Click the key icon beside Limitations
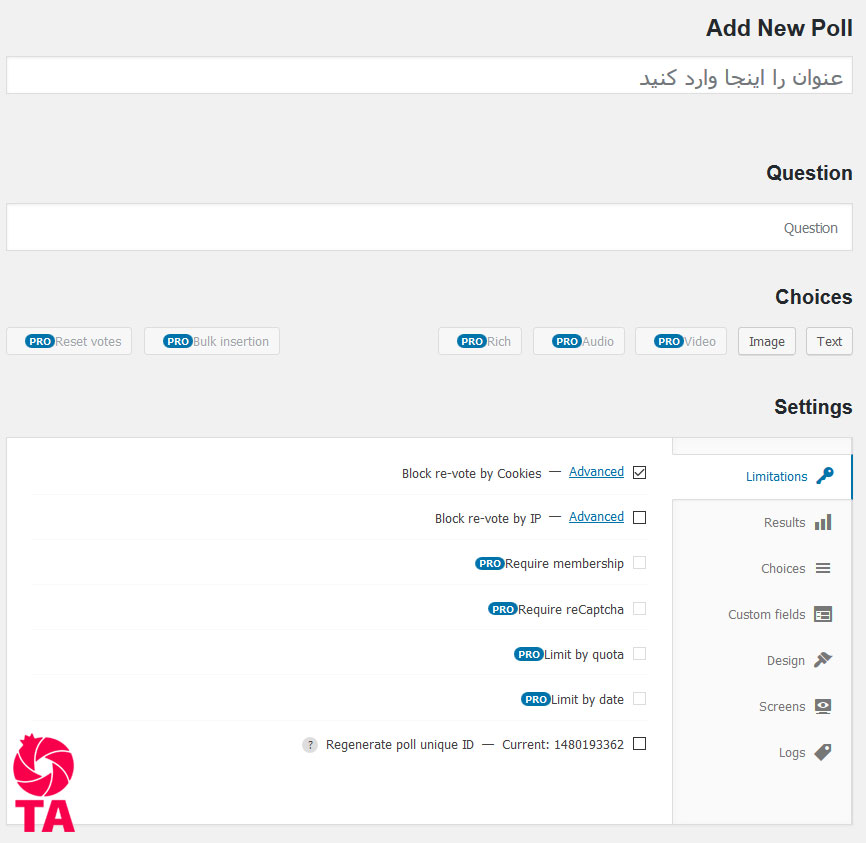The image size is (866, 843). [x=824, y=476]
